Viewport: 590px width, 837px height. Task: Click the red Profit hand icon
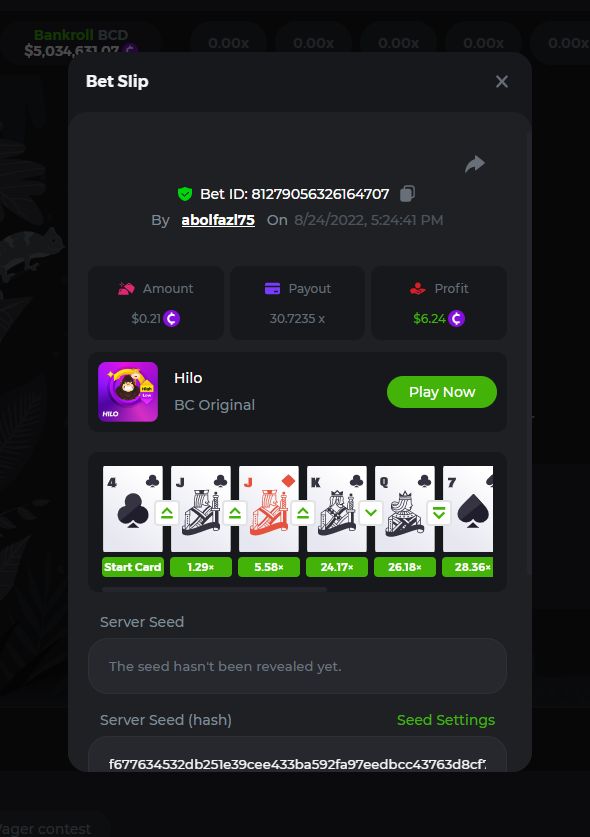[418, 289]
